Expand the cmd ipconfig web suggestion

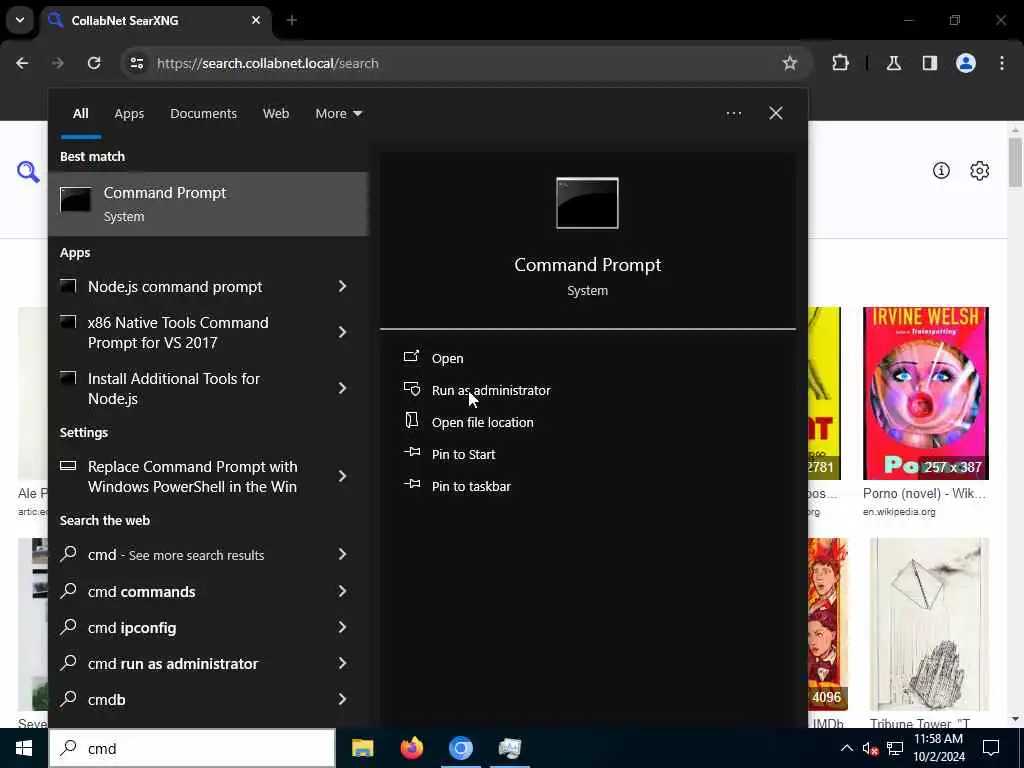(342, 628)
